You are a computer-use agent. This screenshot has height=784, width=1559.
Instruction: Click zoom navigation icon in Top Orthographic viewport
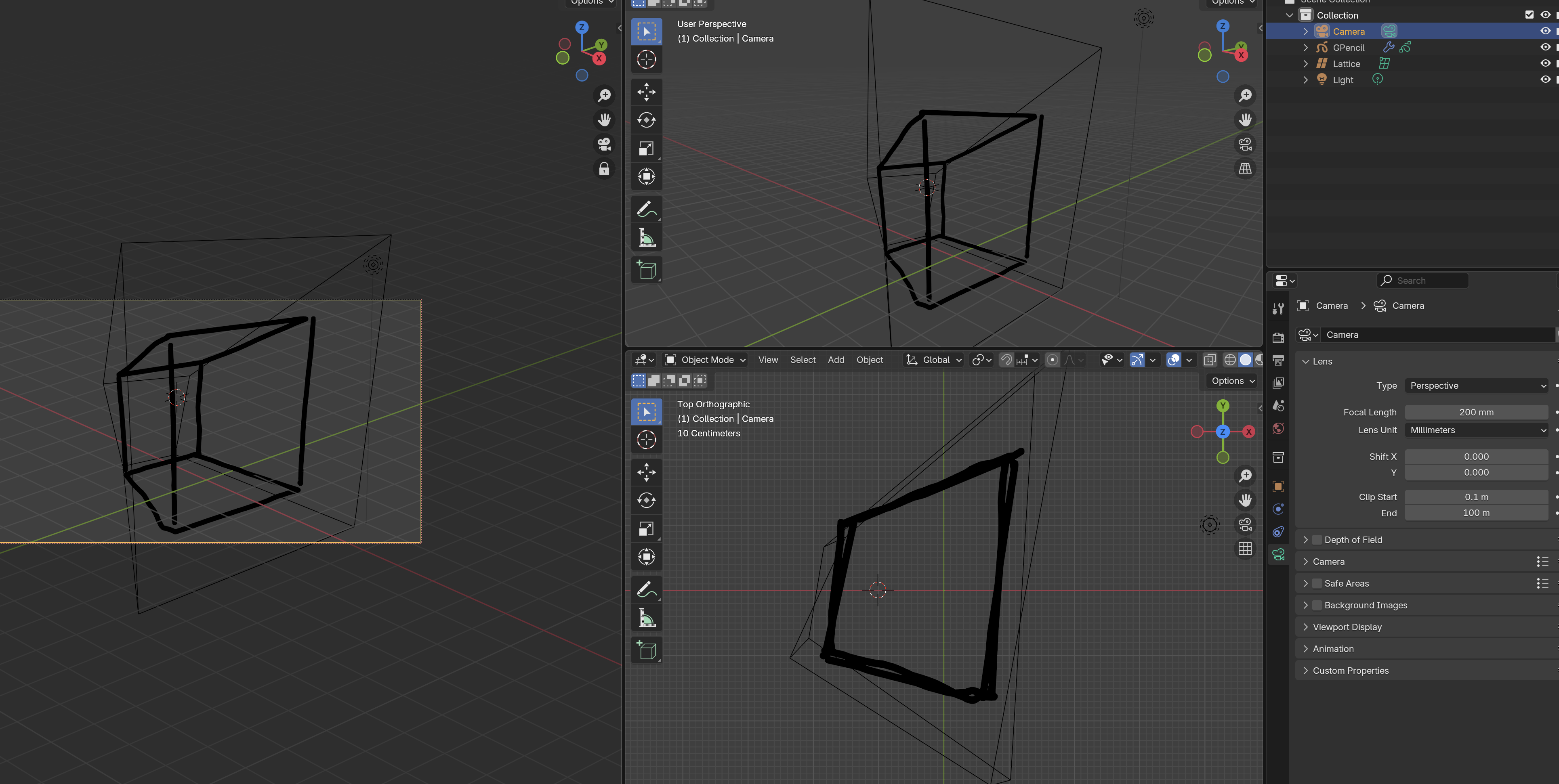(x=1245, y=476)
